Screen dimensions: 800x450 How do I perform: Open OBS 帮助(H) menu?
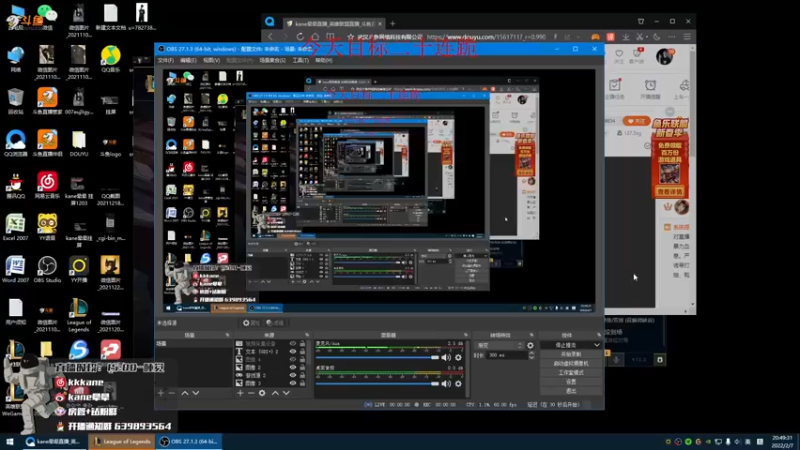coord(323,60)
